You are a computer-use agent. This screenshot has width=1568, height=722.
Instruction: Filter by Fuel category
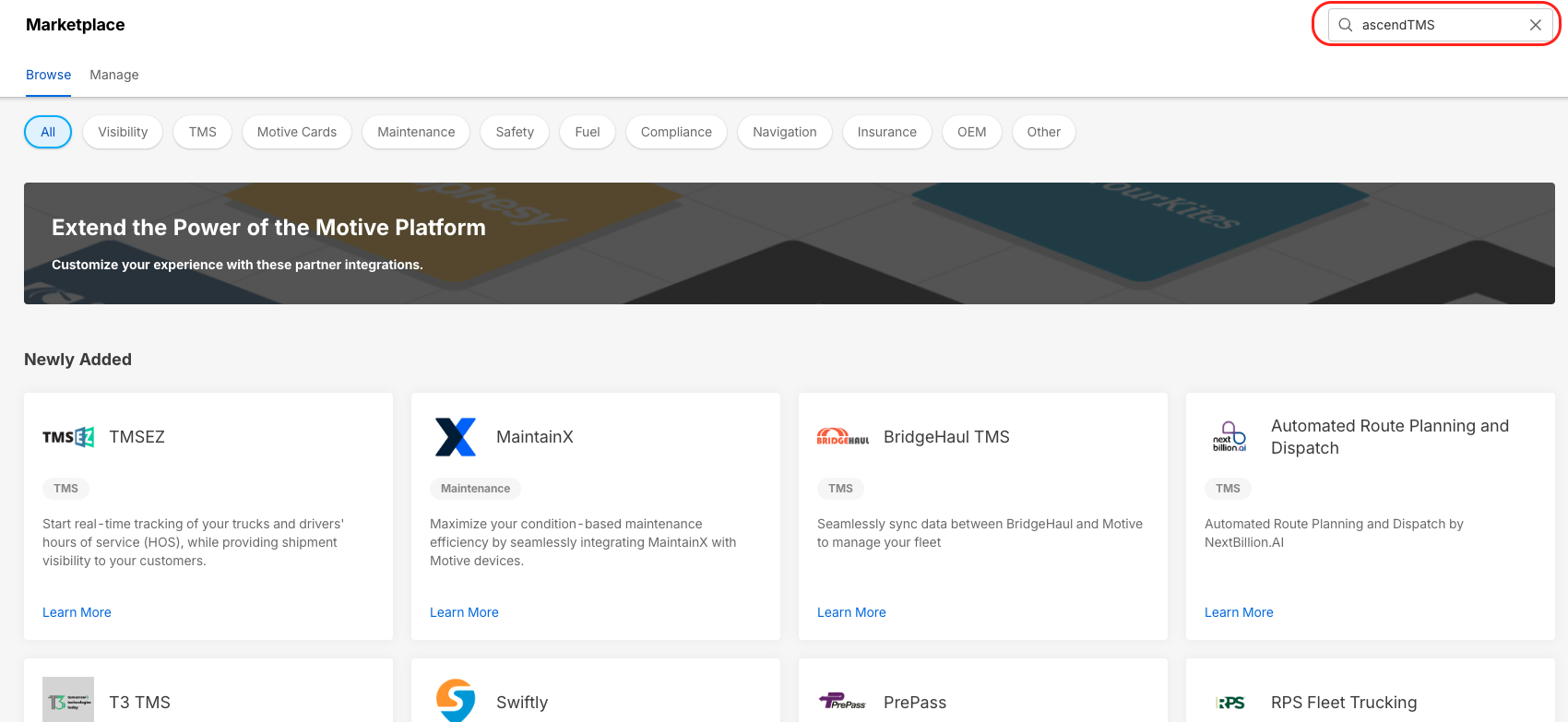coord(588,132)
